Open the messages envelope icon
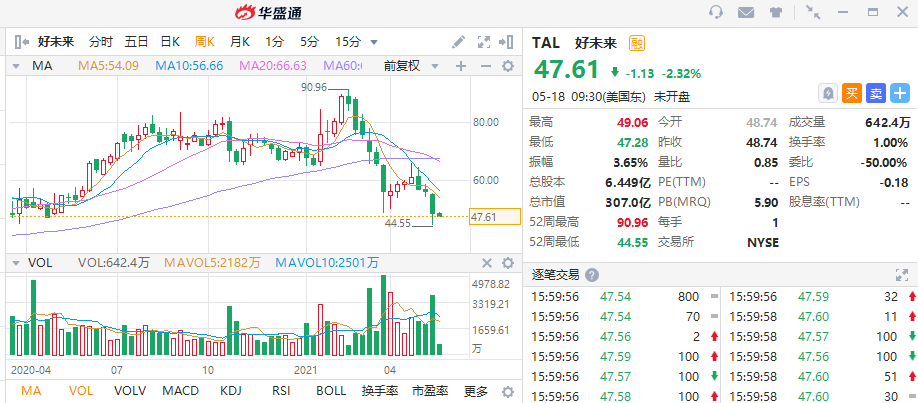Image resolution: width=918 pixels, height=403 pixels. click(x=745, y=12)
